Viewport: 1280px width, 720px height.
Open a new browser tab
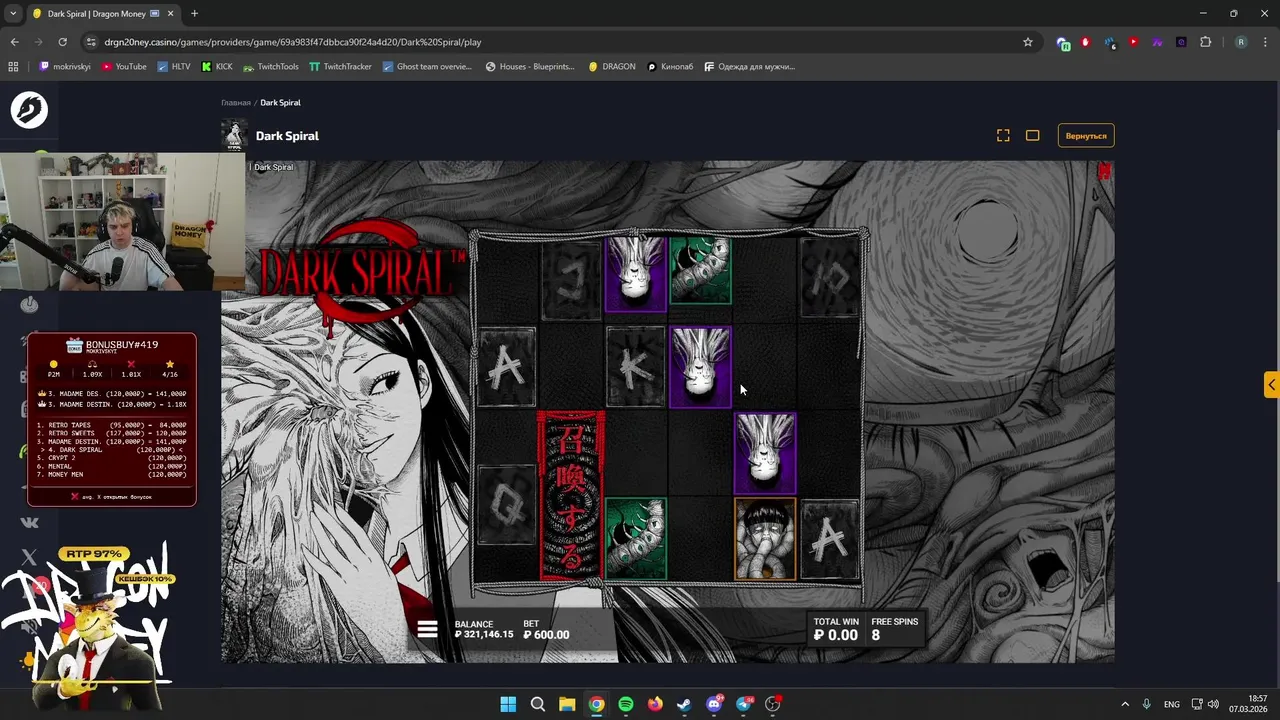click(x=194, y=14)
